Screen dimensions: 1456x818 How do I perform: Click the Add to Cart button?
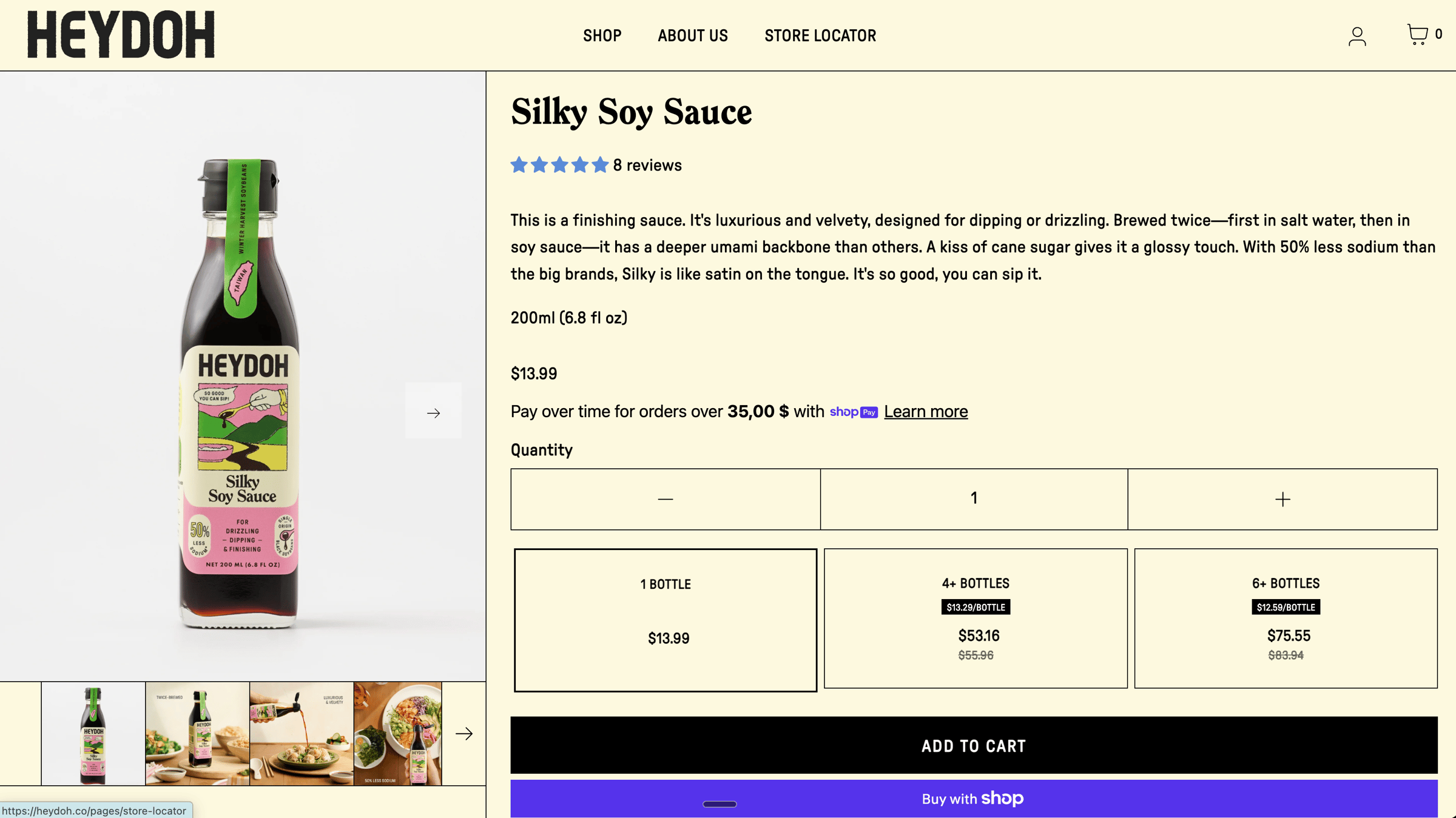(x=974, y=745)
